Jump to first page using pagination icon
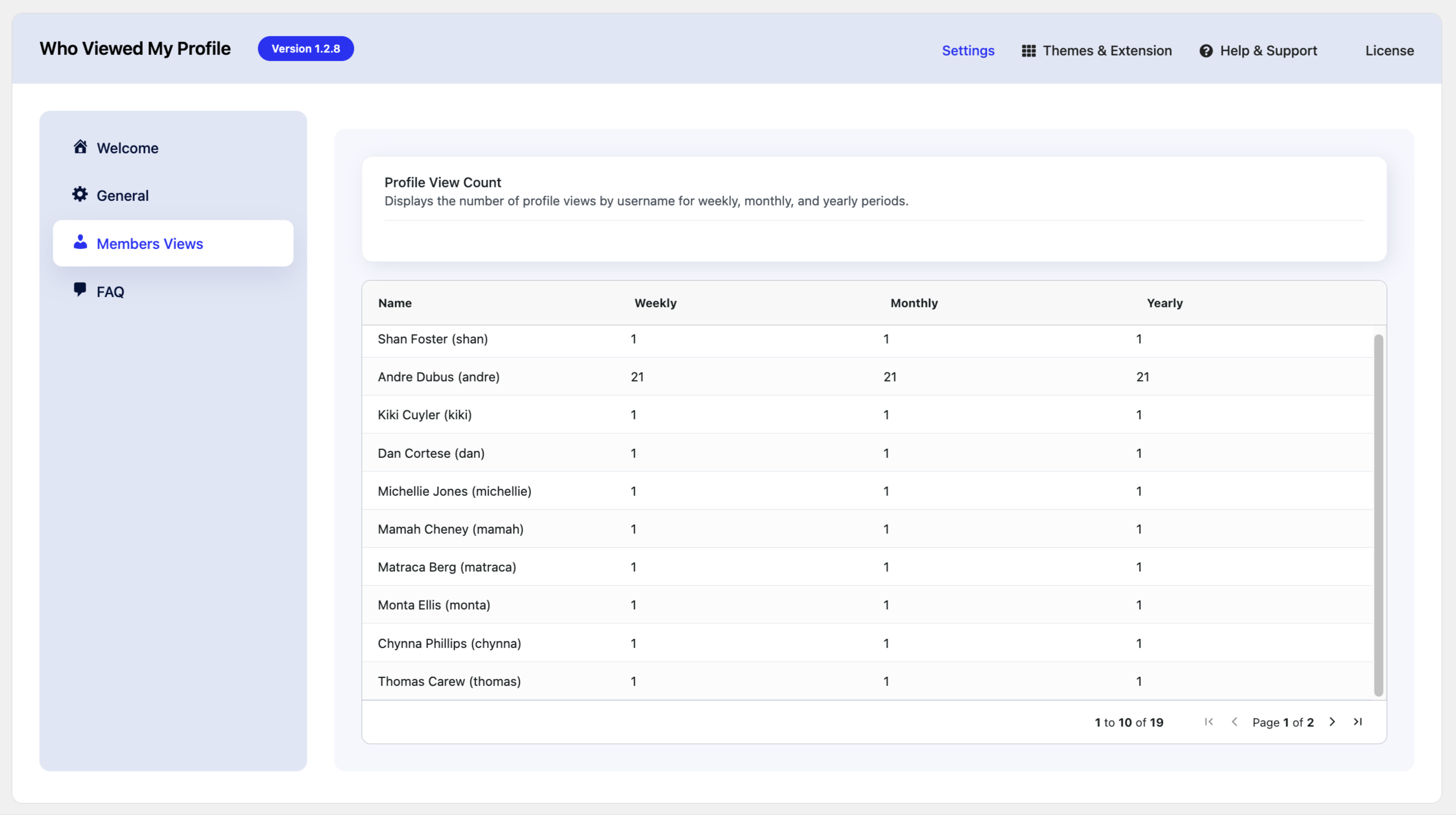The width and height of the screenshot is (1456, 815). point(1209,722)
